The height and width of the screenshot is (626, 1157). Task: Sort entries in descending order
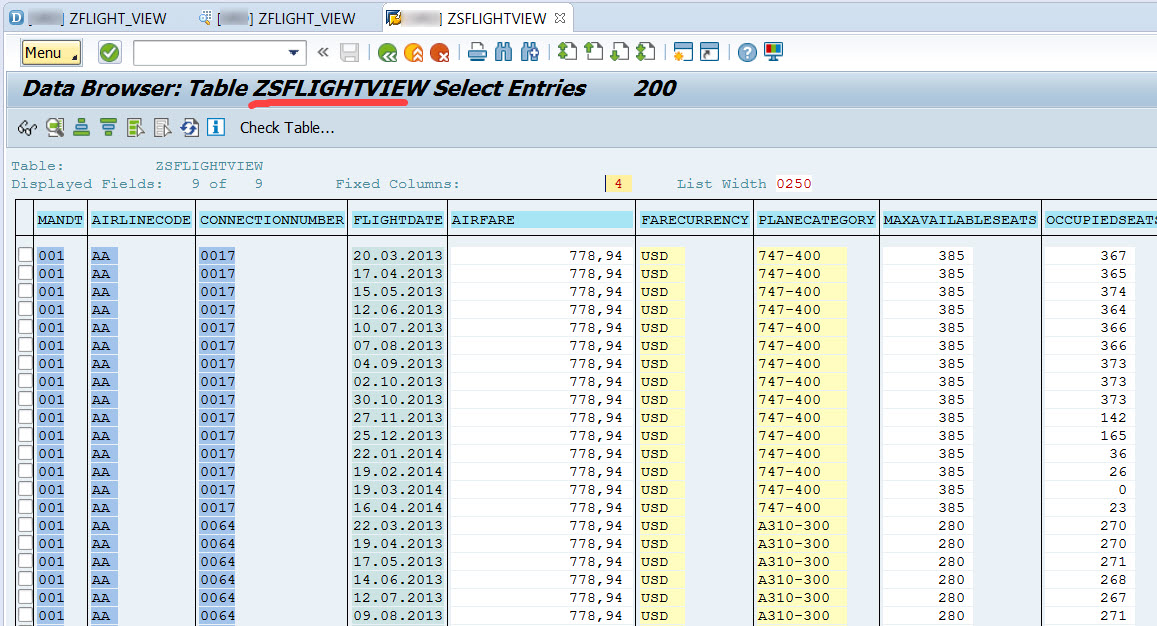(x=107, y=127)
